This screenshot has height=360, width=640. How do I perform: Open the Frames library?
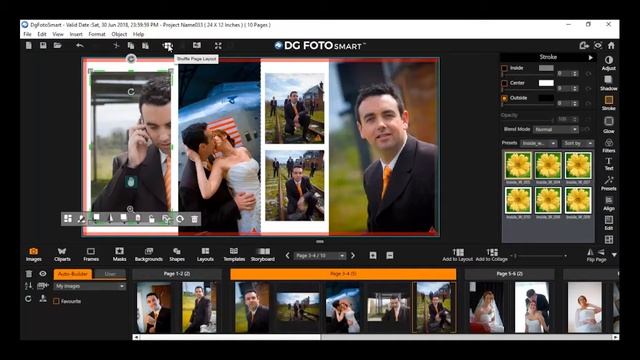click(x=91, y=254)
